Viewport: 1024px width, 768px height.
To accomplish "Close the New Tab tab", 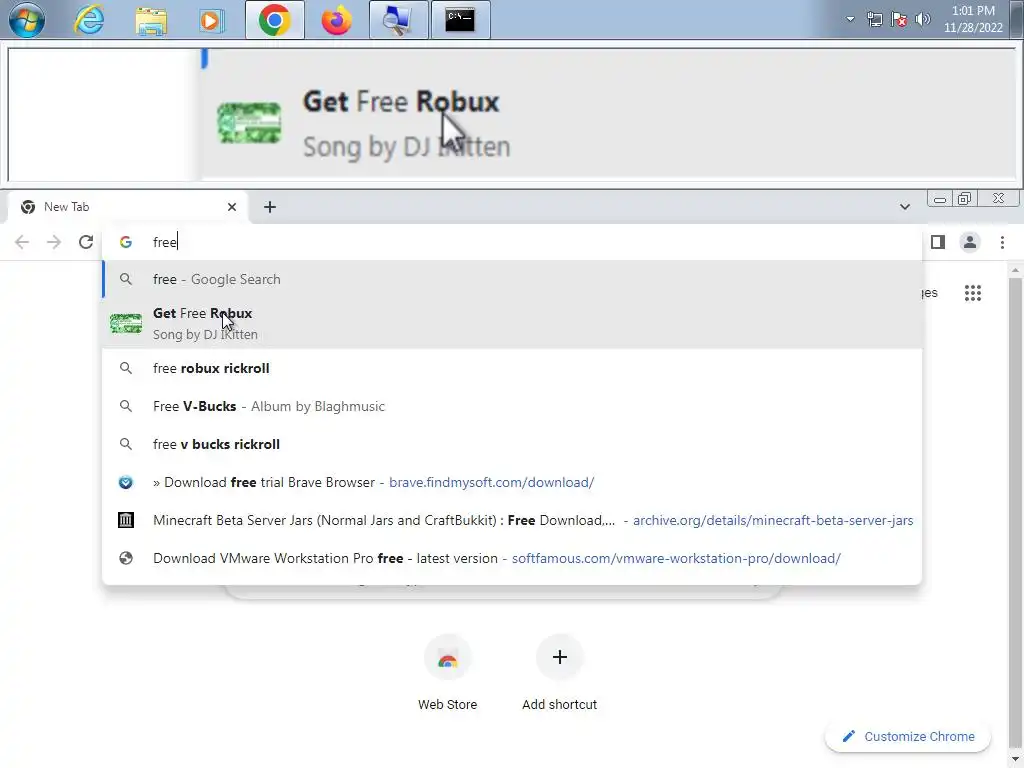I will pyautogui.click(x=232, y=207).
